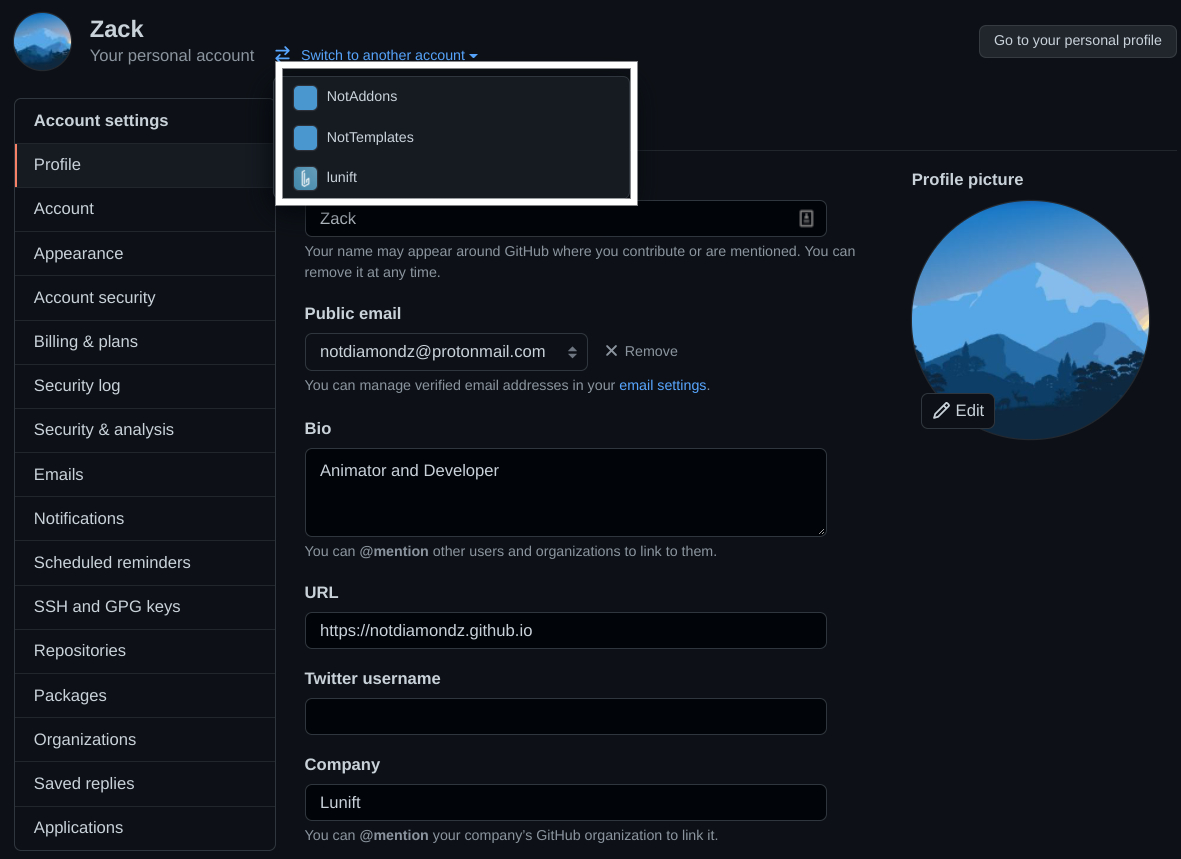Screen dimensions: 1181x859
Task: Open Saved replies
Action: [x=145, y=783]
